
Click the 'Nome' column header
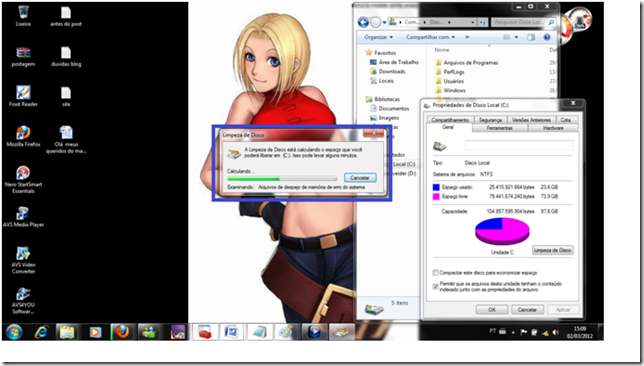coord(442,50)
